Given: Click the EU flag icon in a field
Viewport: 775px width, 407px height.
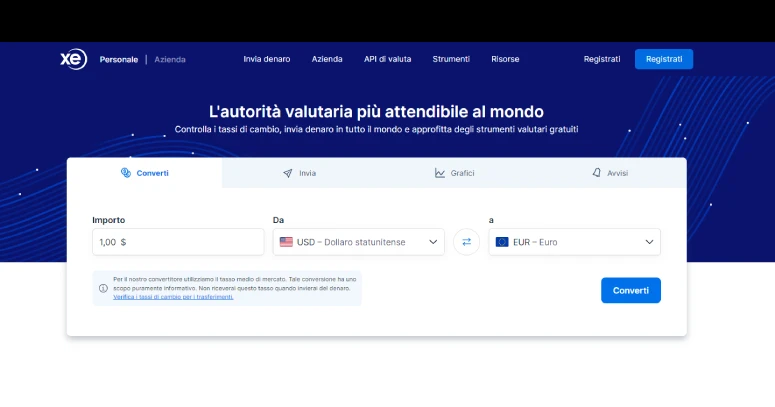Looking at the screenshot, I should (x=502, y=242).
